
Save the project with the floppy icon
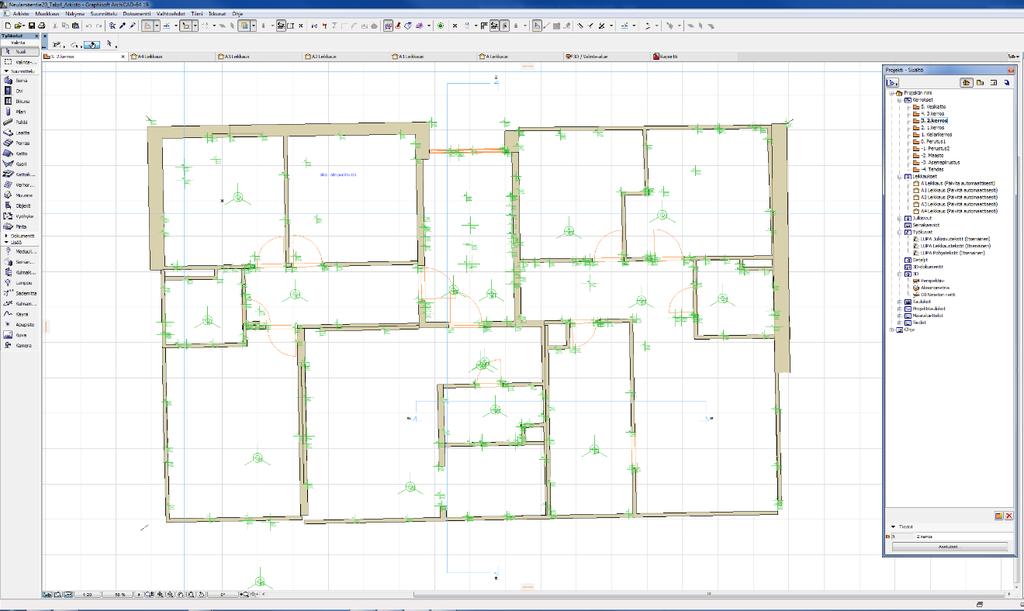point(31,26)
